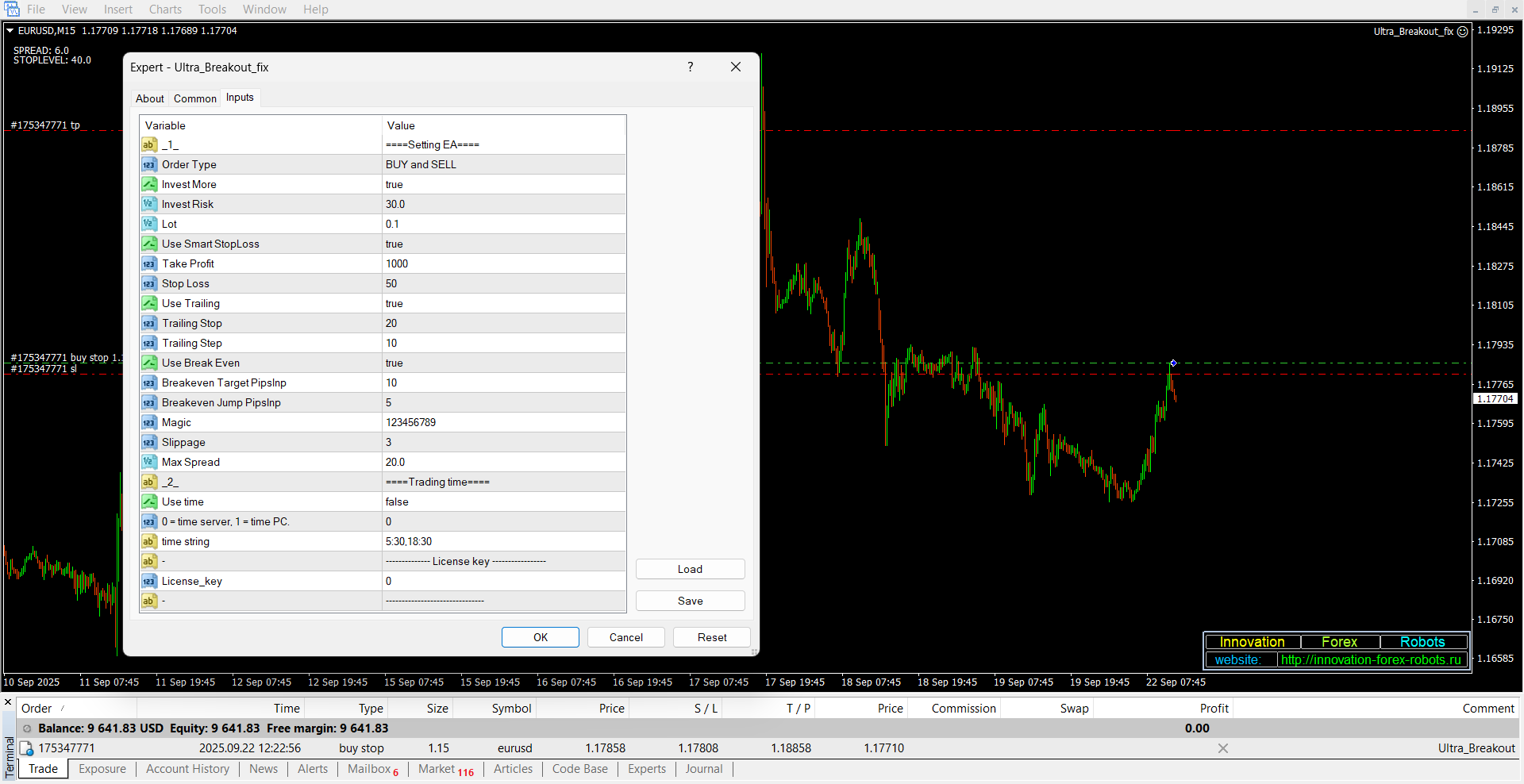The image size is (1524, 784).
Task: Toggle Use time value false
Action: point(503,502)
